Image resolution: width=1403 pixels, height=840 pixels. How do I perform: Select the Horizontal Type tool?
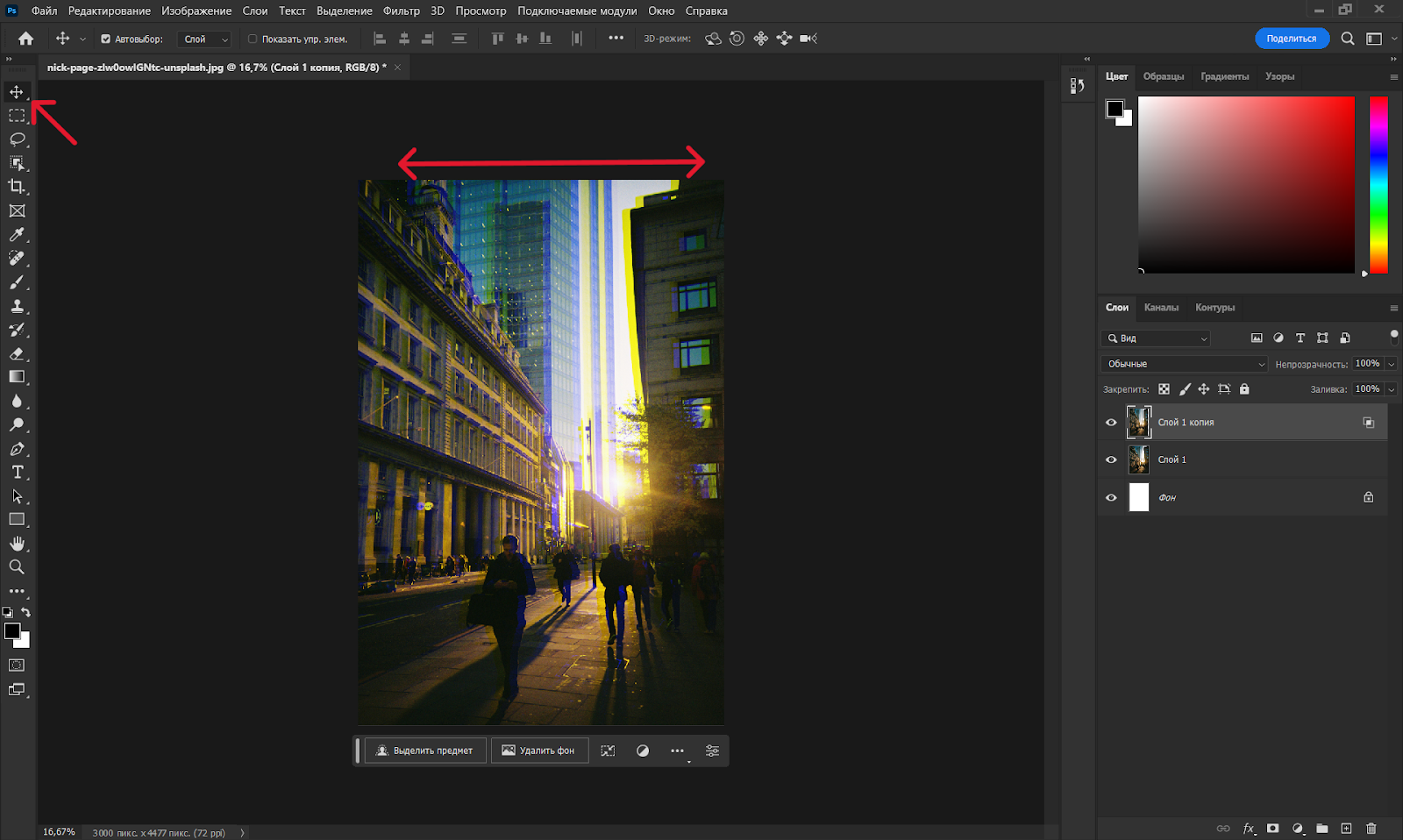(17, 472)
